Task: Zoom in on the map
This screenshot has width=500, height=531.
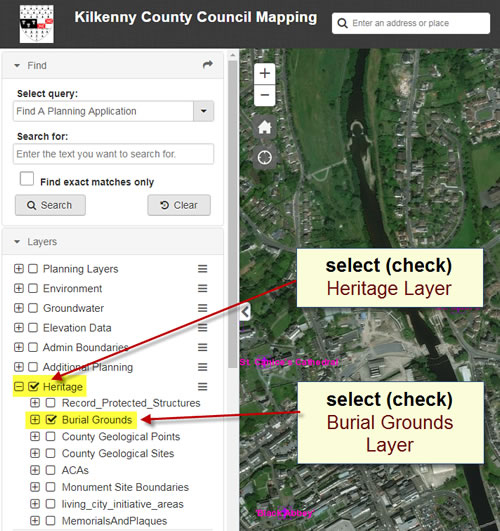Action: pyautogui.click(x=265, y=73)
